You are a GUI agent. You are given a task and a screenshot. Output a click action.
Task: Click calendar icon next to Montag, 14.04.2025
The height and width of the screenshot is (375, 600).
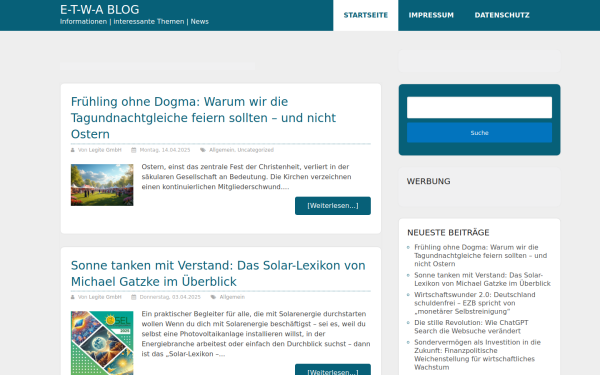click(134, 150)
